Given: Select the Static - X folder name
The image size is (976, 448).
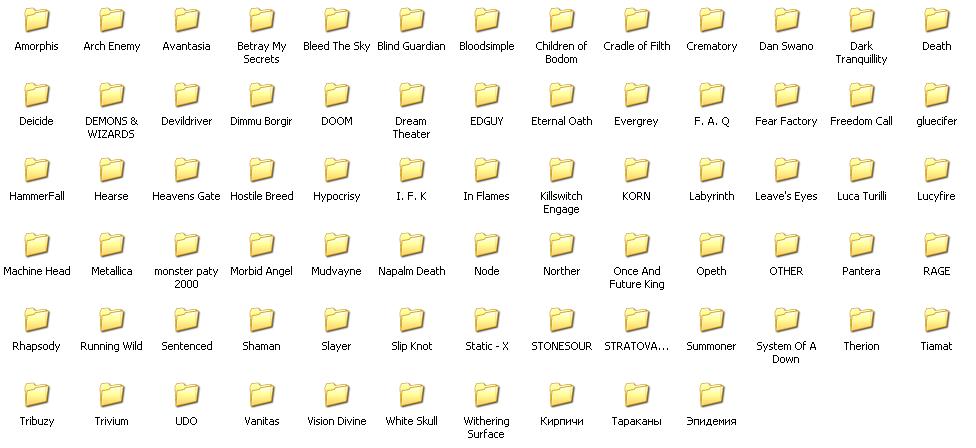Looking at the screenshot, I should pyautogui.click(x=487, y=346).
